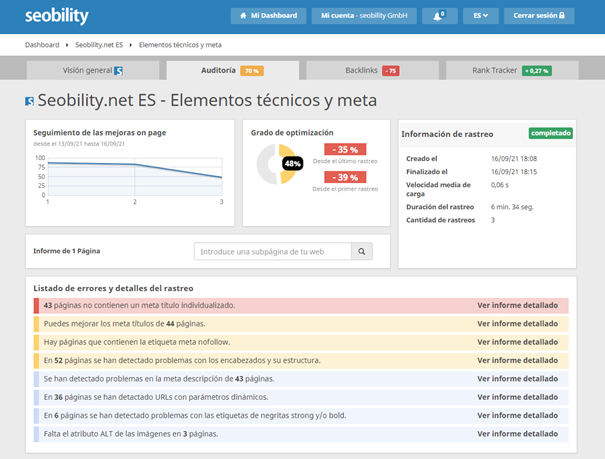Open the Rank Tracker tab

coord(512,70)
